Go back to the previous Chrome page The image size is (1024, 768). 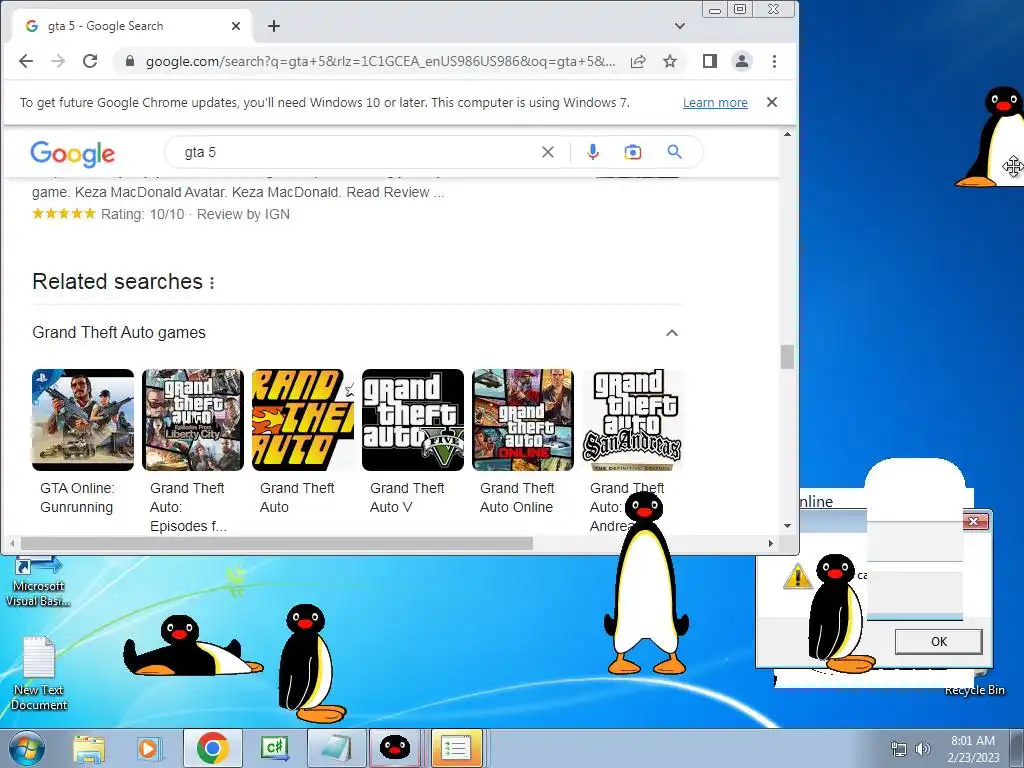coord(26,61)
